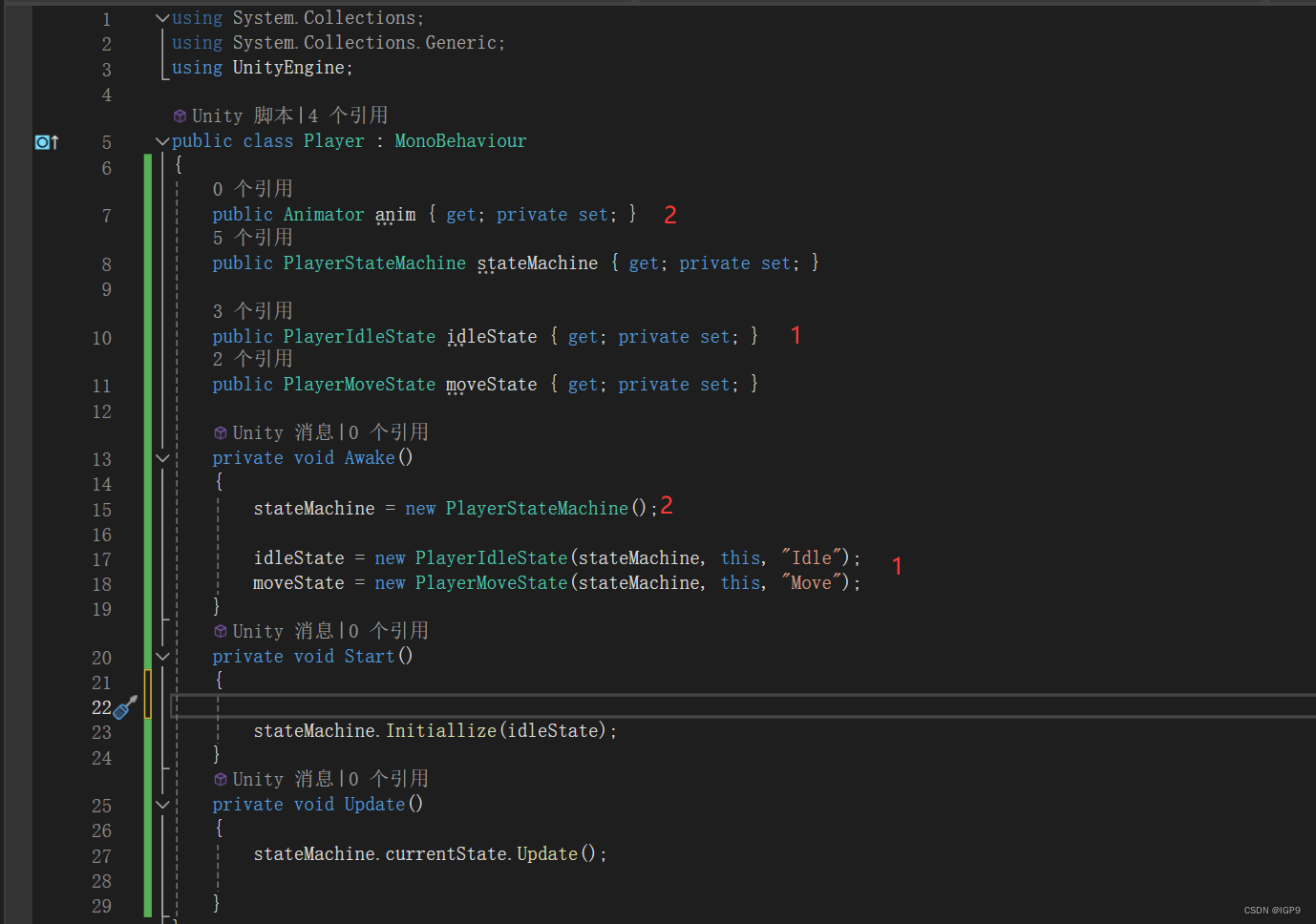Open the '3 个引用' CodeLens above idleState
Image resolution: width=1316 pixels, height=924 pixels.
pyautogui.click(x=253, y=311)
